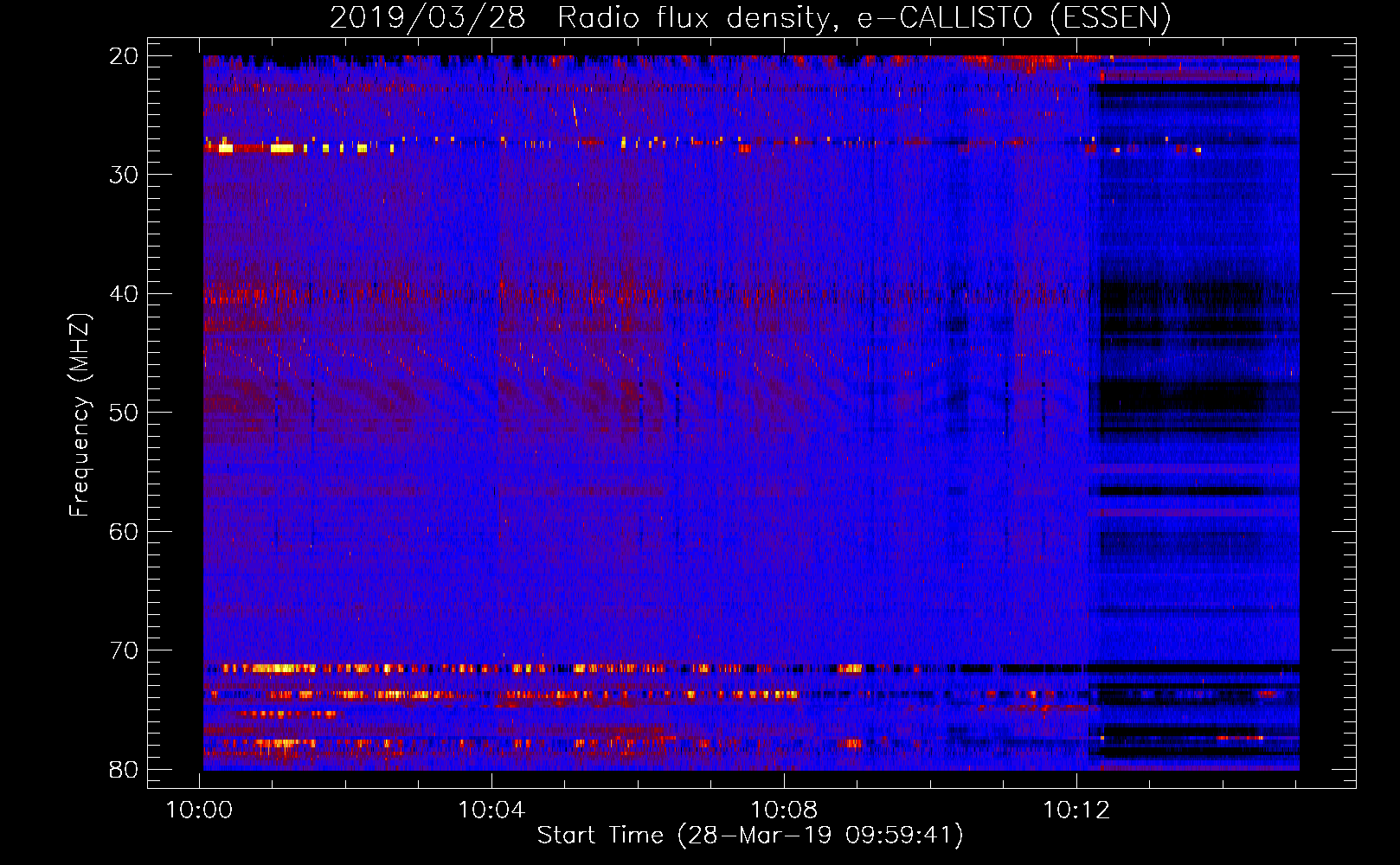Click the 10:00 time tick label
1400x865 pixels.
200,811
